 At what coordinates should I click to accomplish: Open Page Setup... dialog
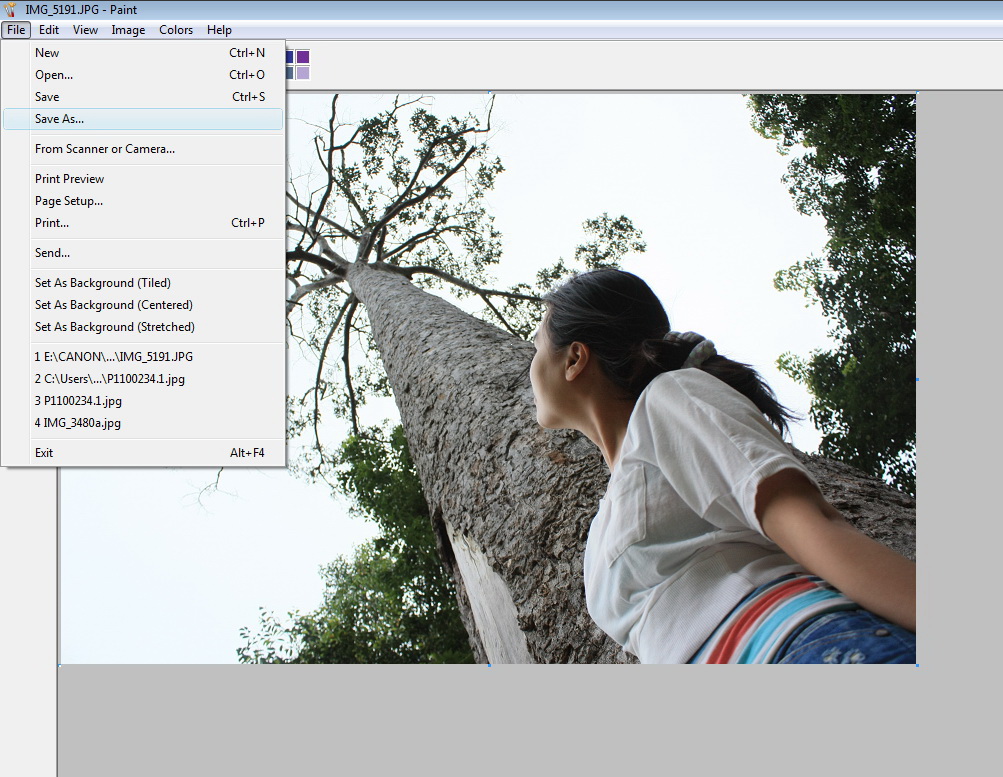tap(69, 201)
